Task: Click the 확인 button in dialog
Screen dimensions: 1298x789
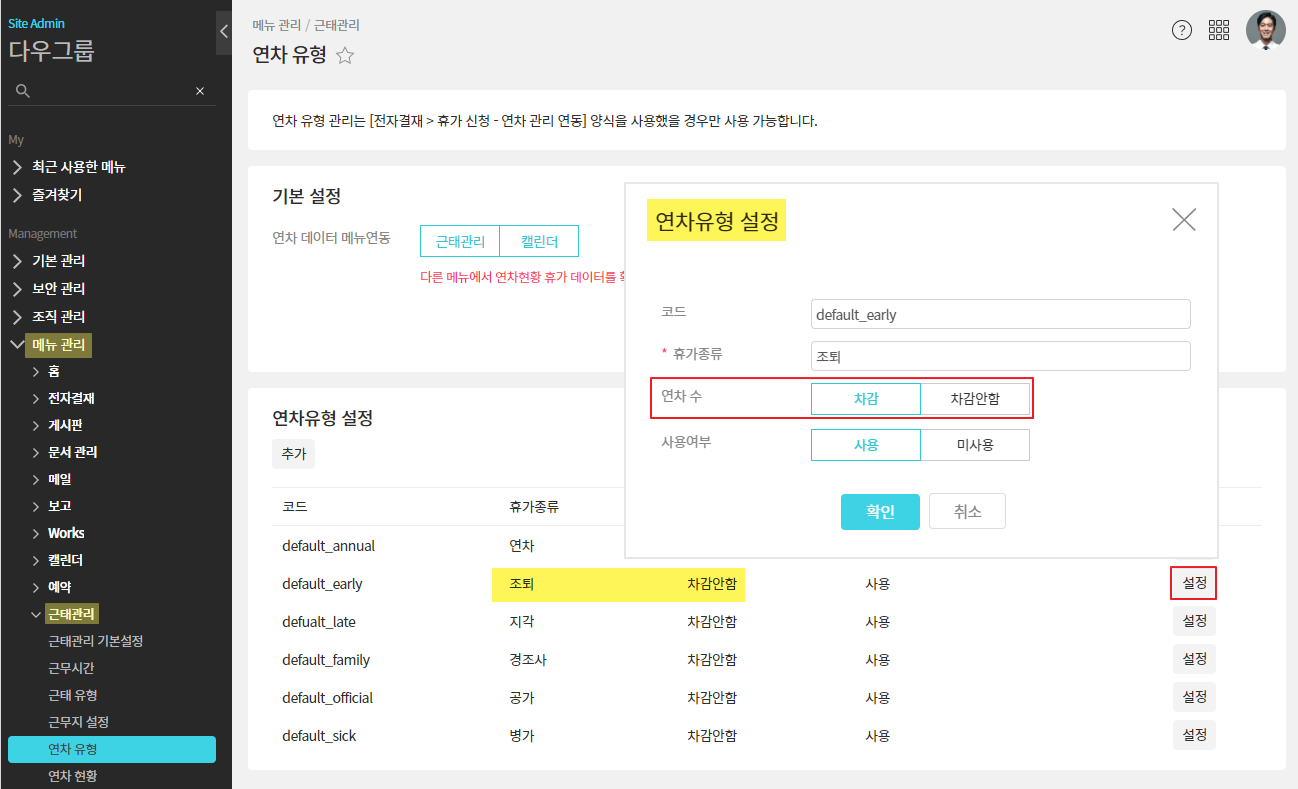Action: click(879, 512)
